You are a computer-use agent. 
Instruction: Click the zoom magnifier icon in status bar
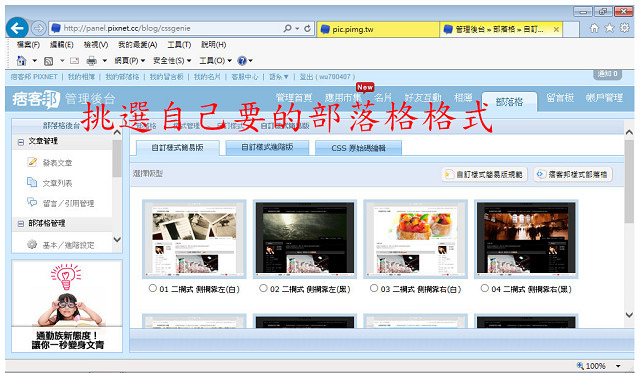[580, 366]
